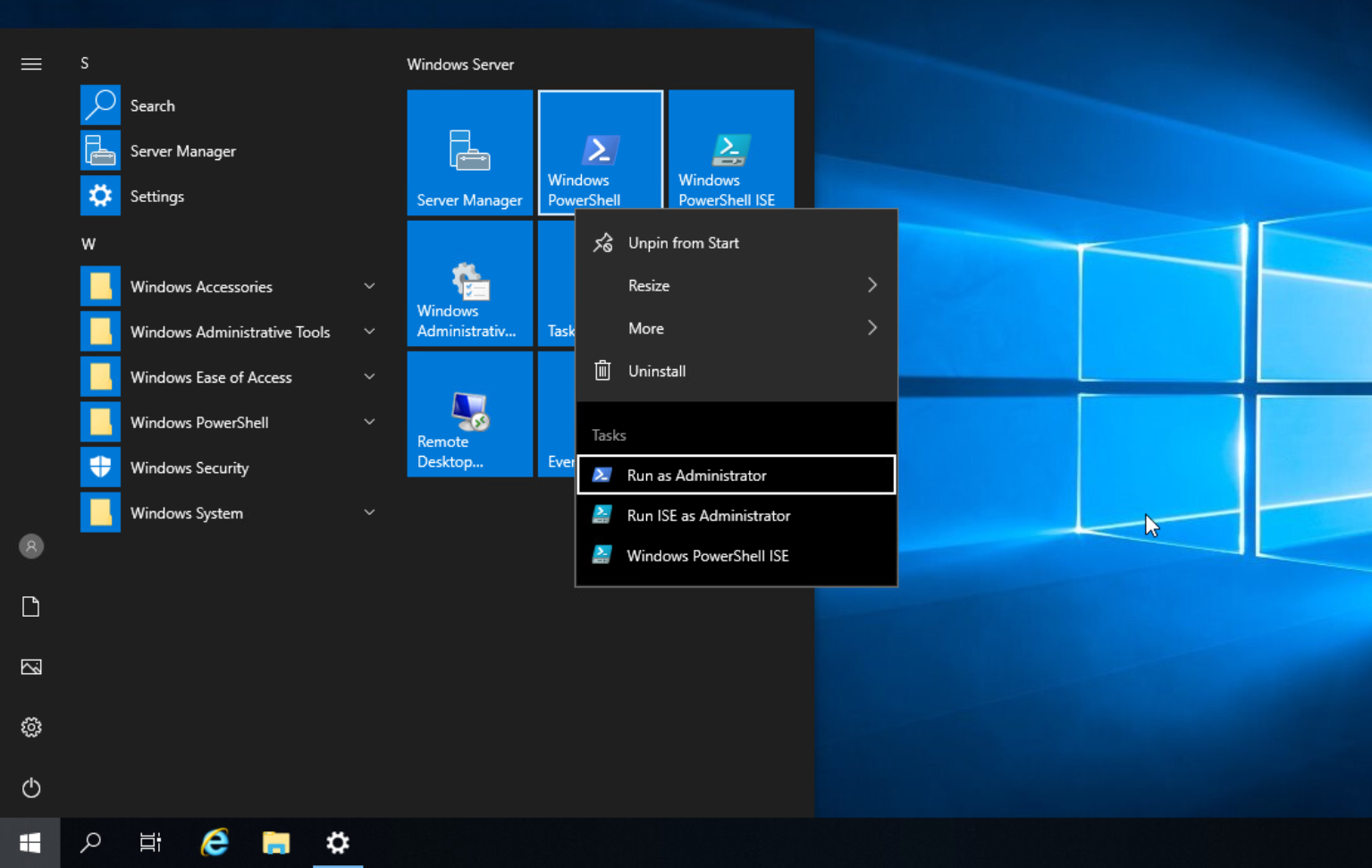Launch Server Manager from the app list icon
Viewport: 1372px width, 868px height.
click(x=100, y=151)
